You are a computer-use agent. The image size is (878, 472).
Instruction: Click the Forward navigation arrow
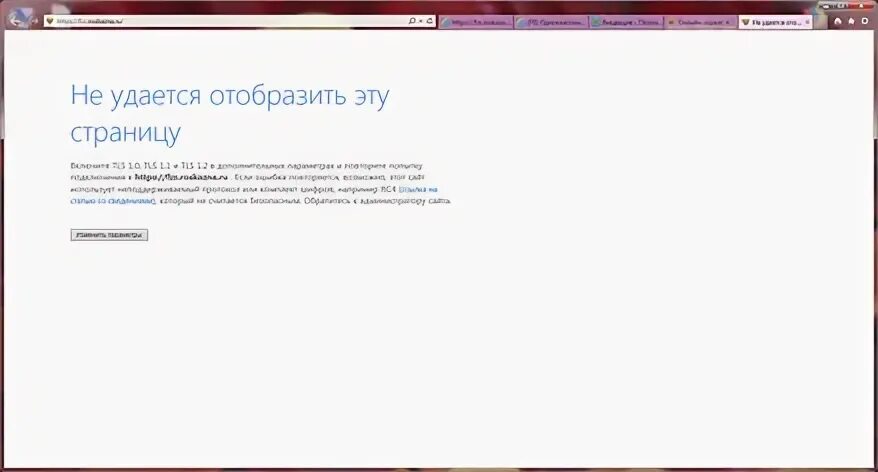(x=35, y=21)
